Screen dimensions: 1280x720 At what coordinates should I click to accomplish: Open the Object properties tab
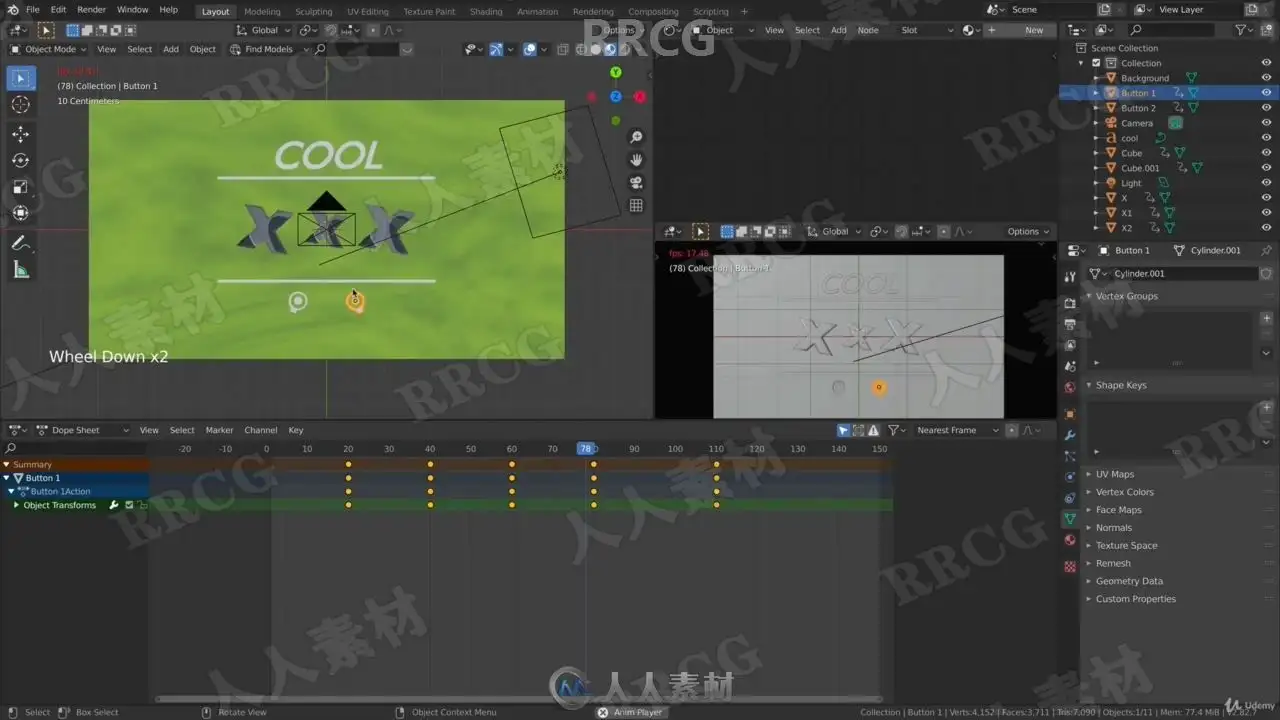tap(1070, 413)
